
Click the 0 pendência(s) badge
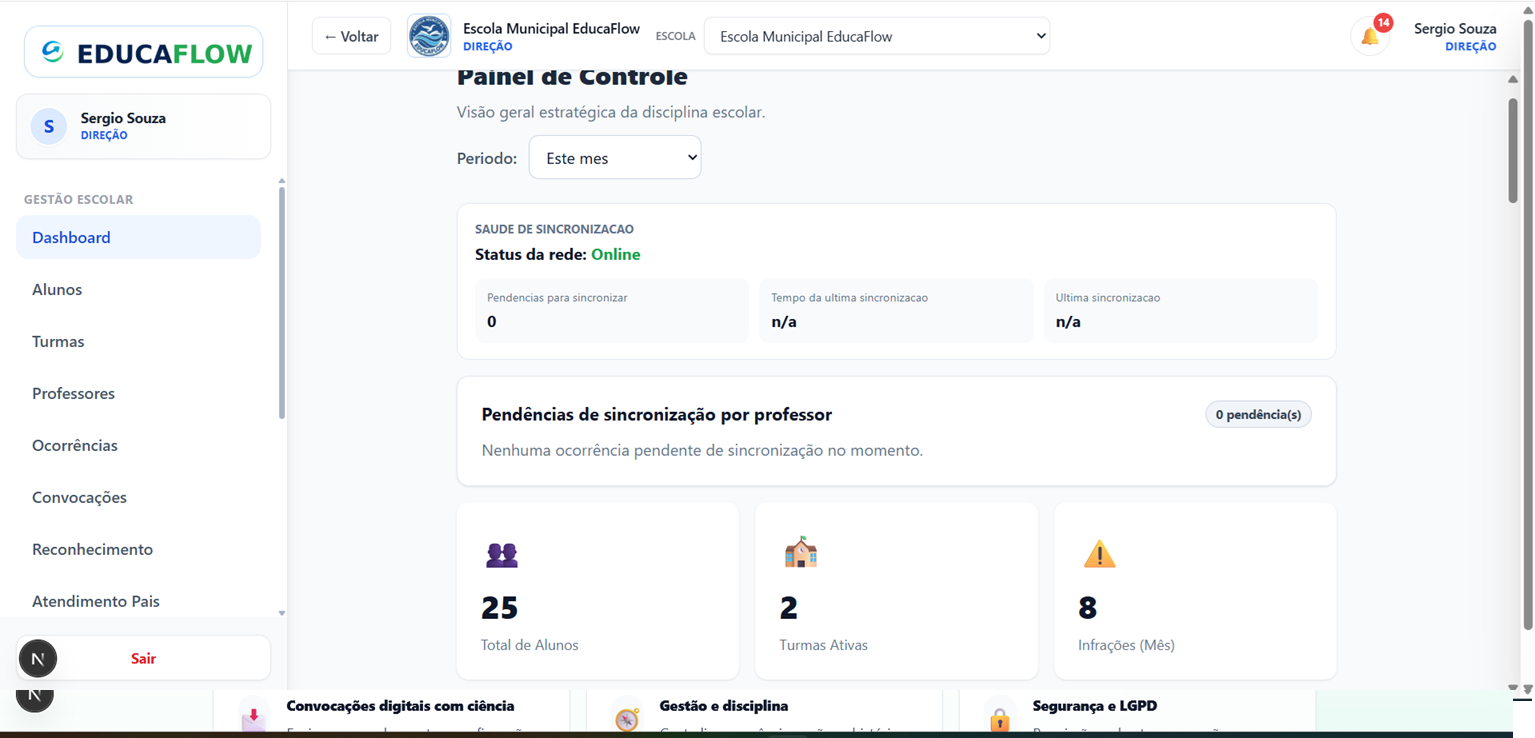click(x=1257, y=414)
